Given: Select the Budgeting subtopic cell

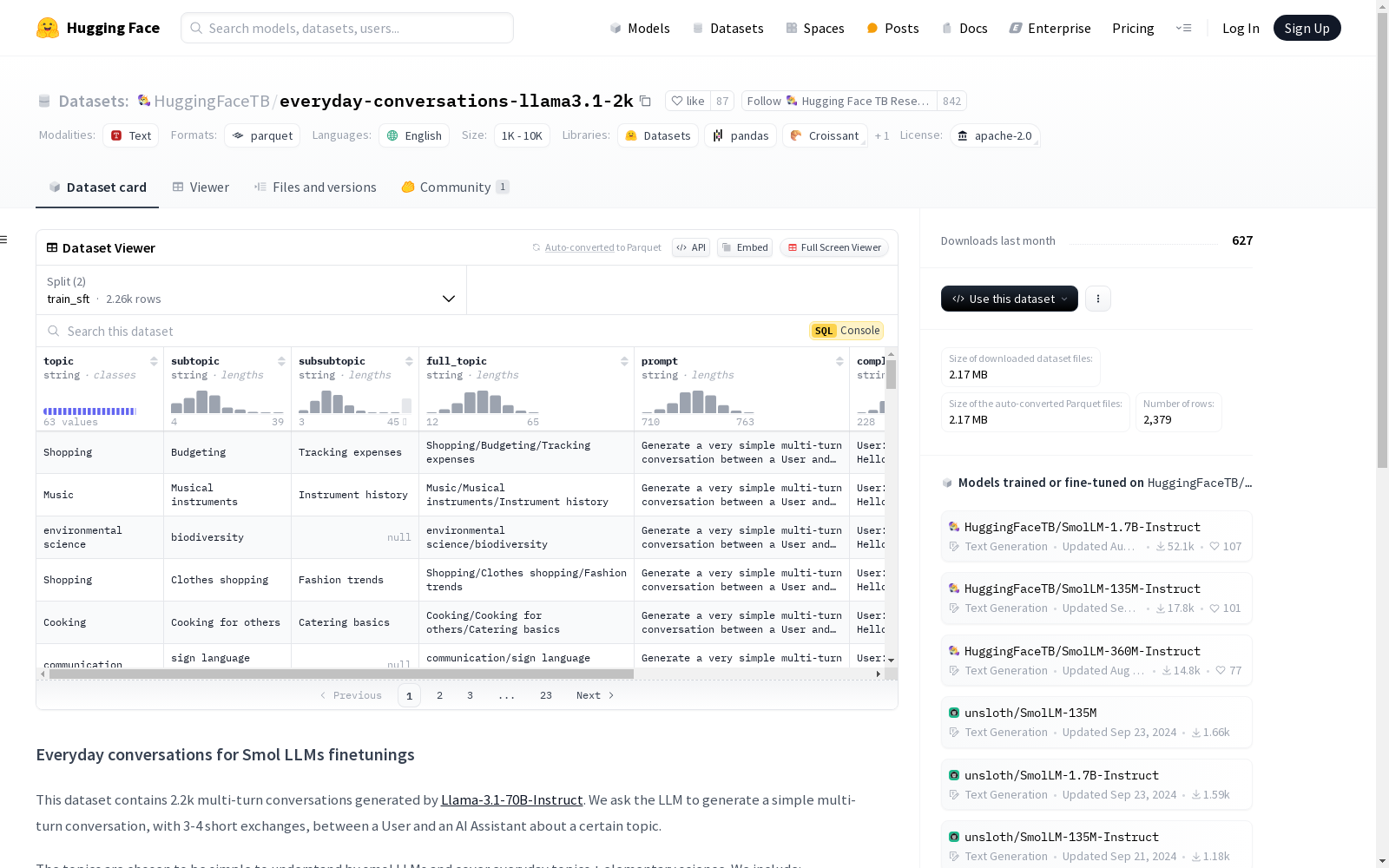Looking at the screenshot, I should [227, 452].
